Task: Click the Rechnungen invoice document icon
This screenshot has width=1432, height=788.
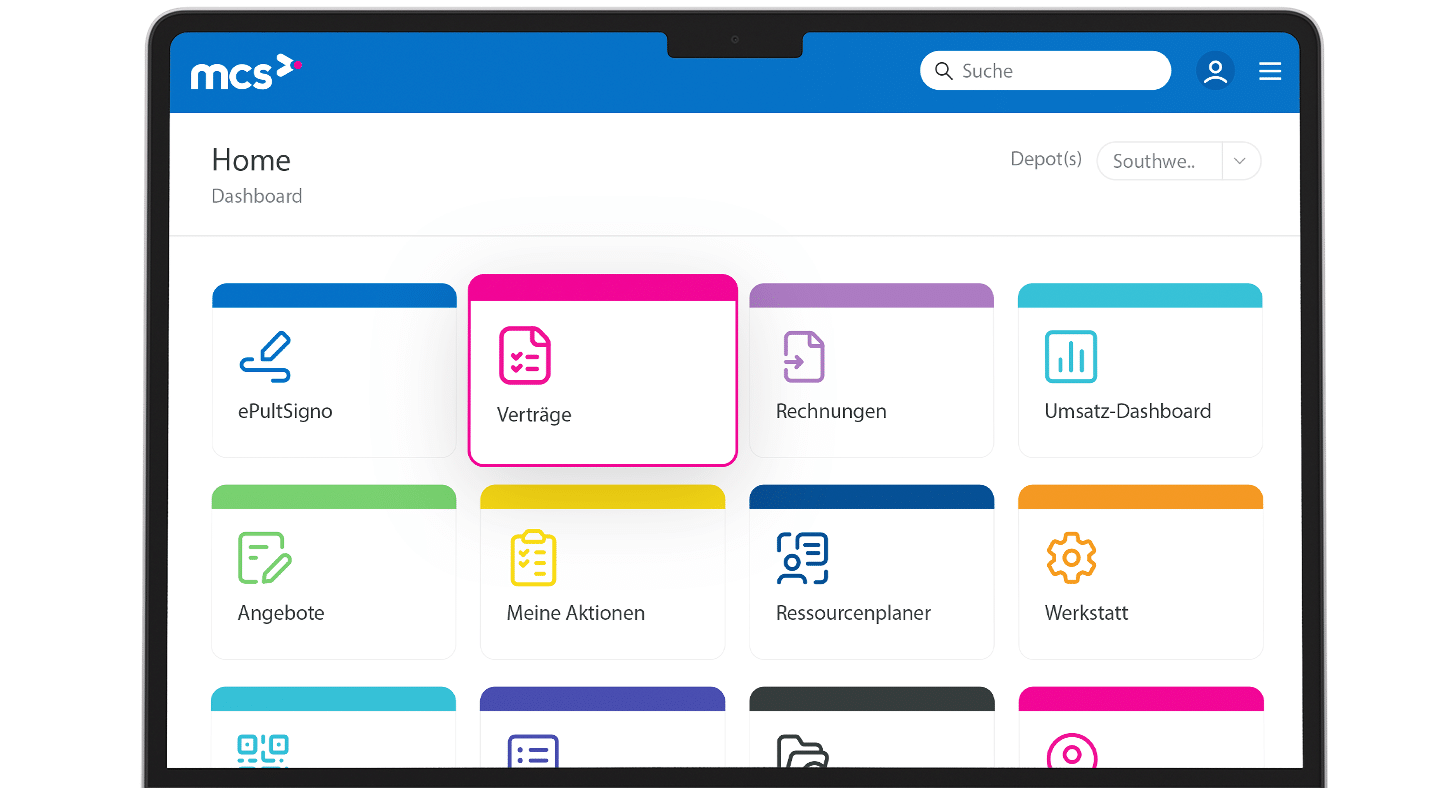Action: pyautogui.click(x=803, y=357)
